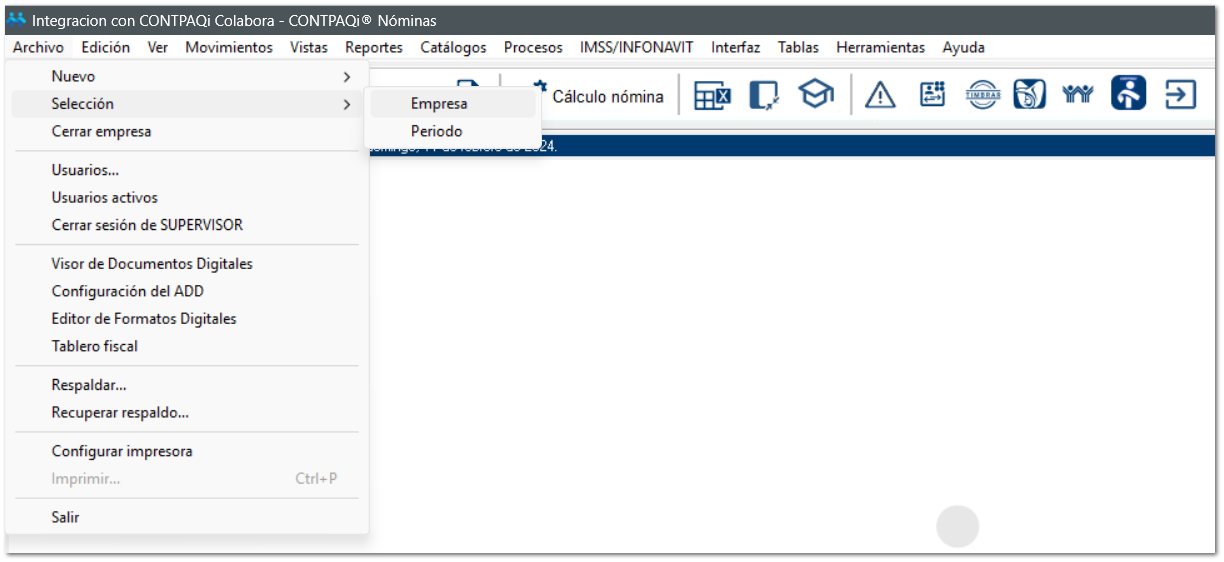Click the dotted-panel icon left of TIMBRAR
This screenshot has height=562, width=1224.
(933, 94)
